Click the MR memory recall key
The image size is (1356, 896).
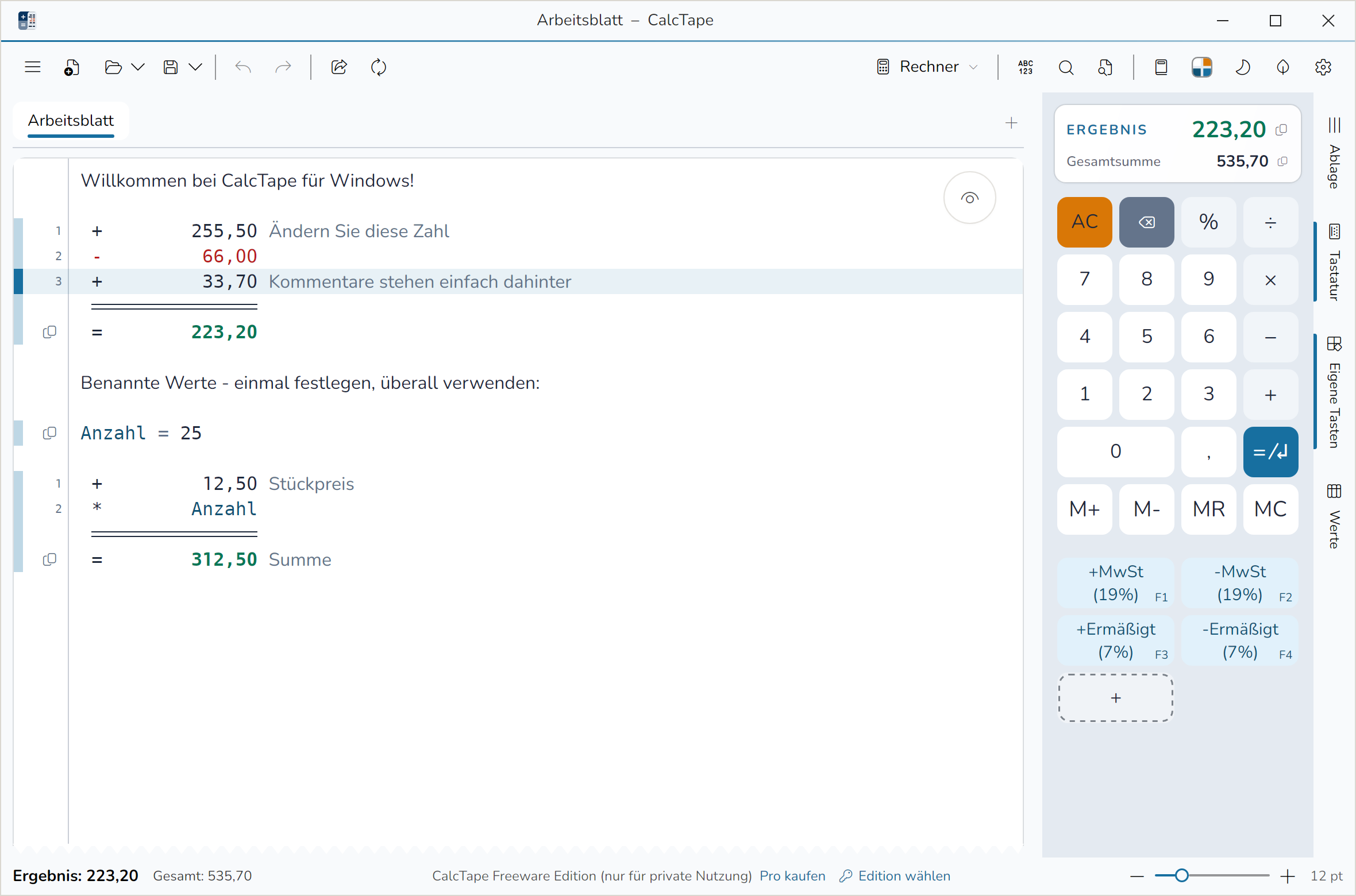point(1209,509)
